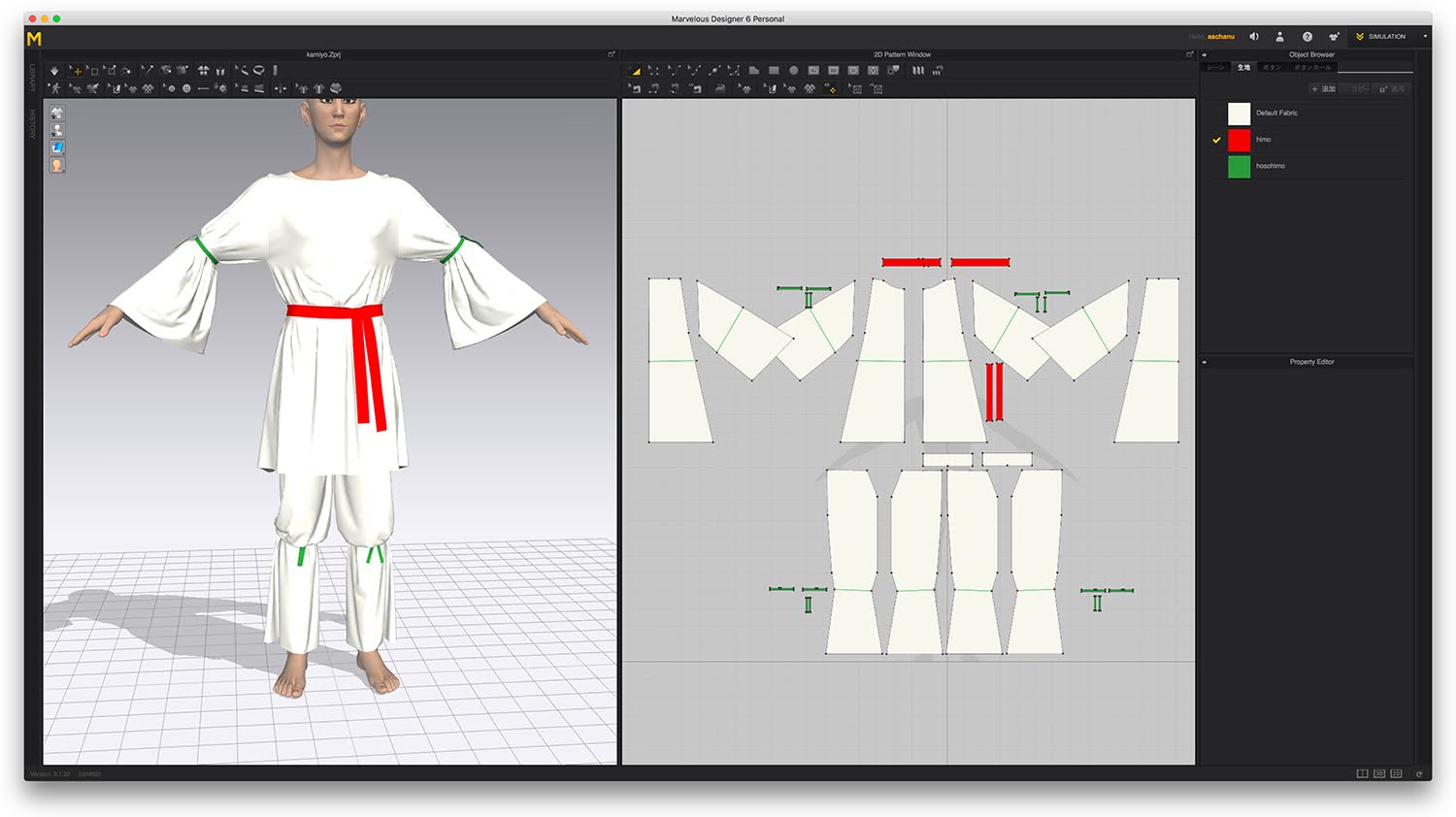Open the LIBRARY side tab
This screenshot has height=817, width=1456.
(x=32, y=79)
